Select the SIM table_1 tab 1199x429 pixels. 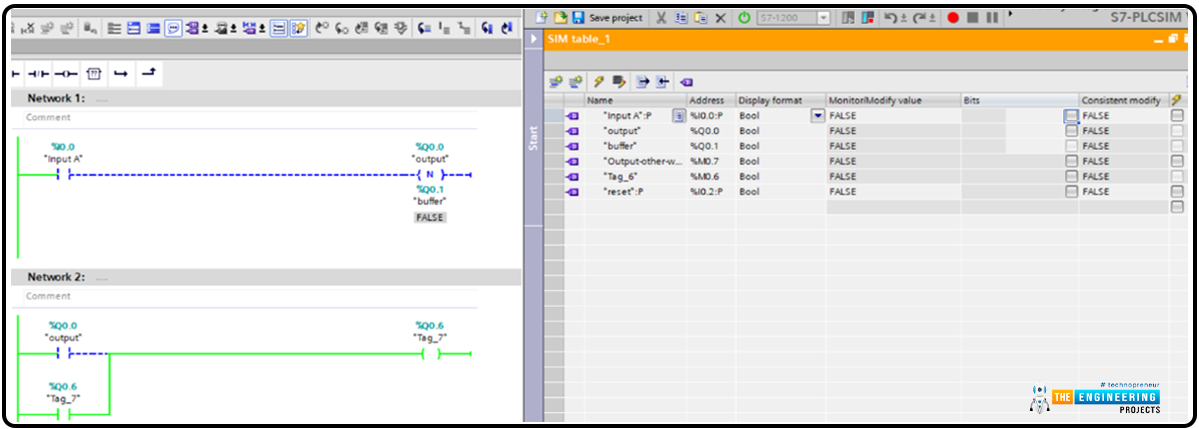578,39
